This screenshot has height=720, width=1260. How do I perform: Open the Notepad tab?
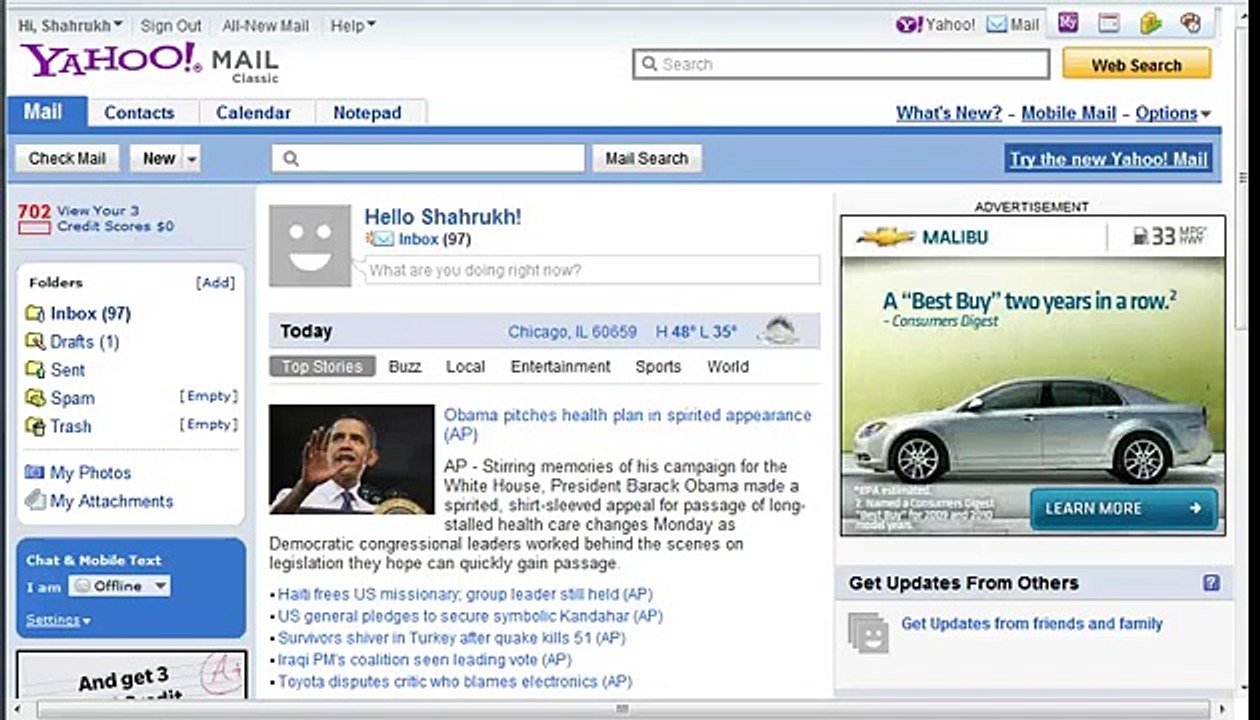pos(367,113)
